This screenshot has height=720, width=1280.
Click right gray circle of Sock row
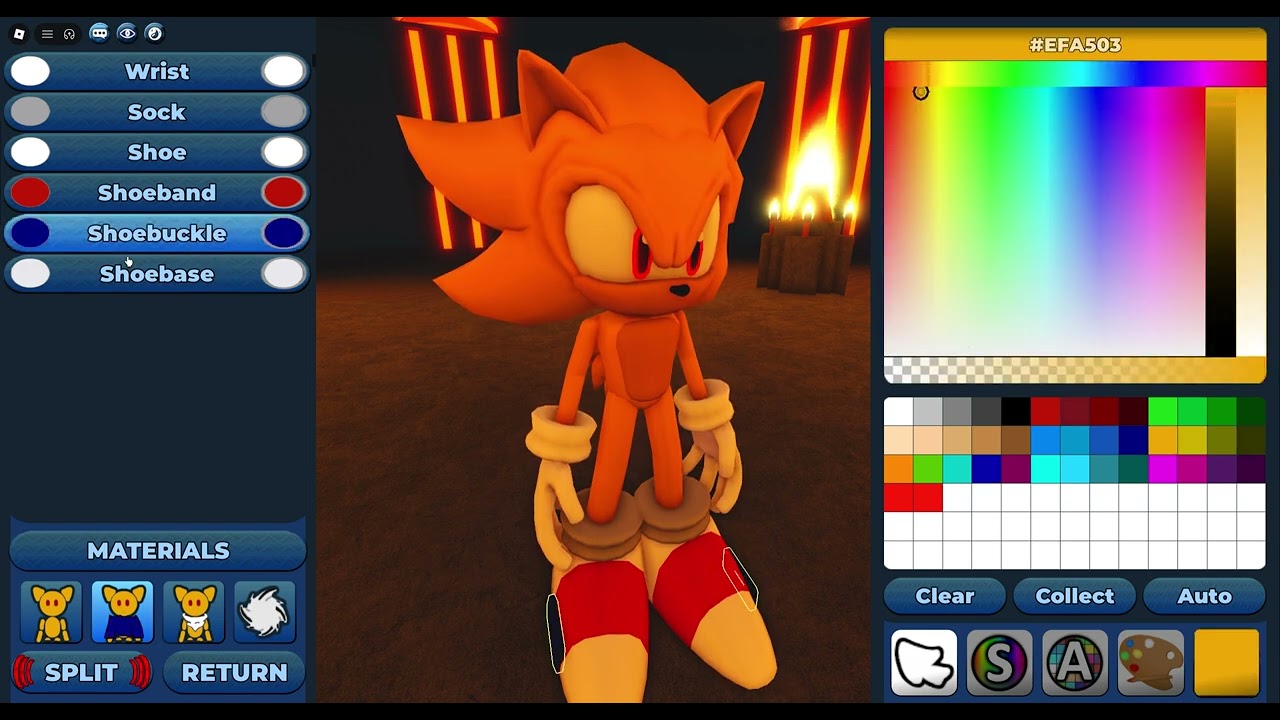[x=284, y=112]
